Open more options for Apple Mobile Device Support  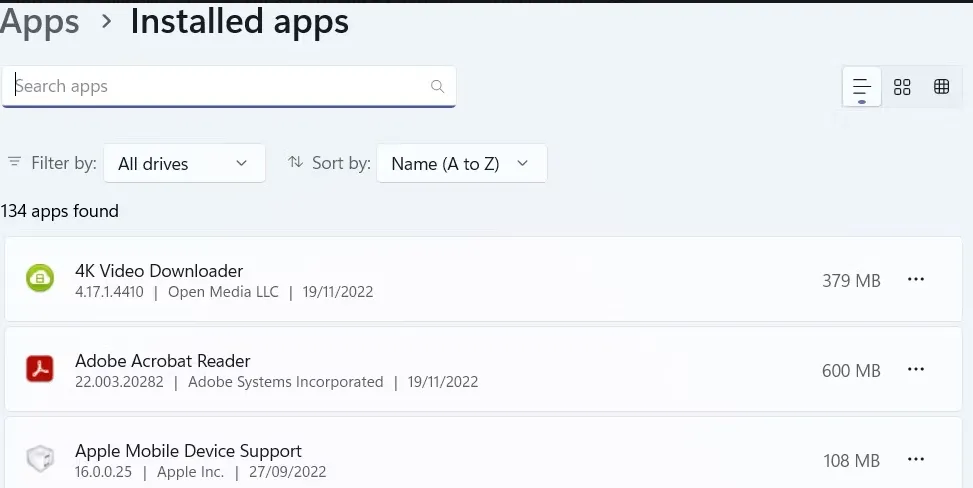pos(916,459)
